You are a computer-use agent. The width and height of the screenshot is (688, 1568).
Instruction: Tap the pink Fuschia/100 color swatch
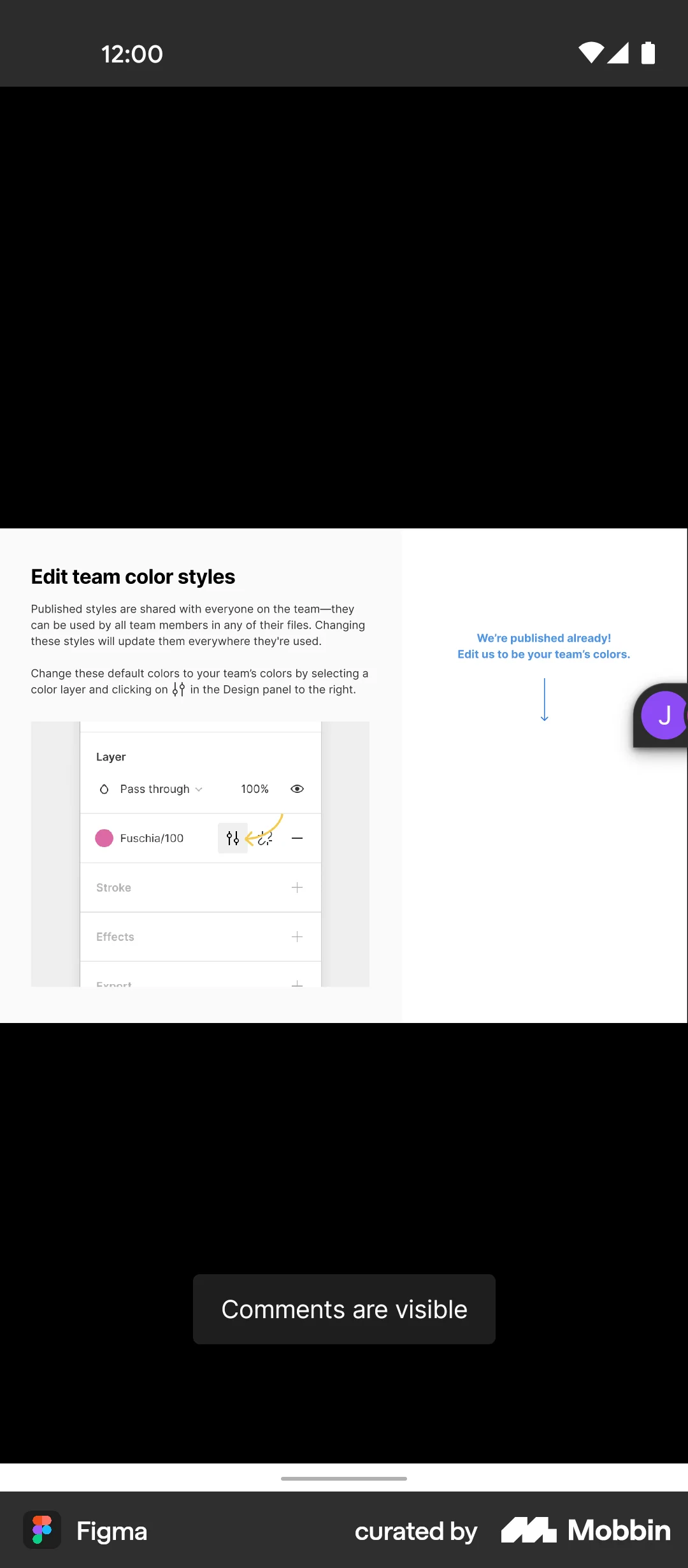[104, 838]
